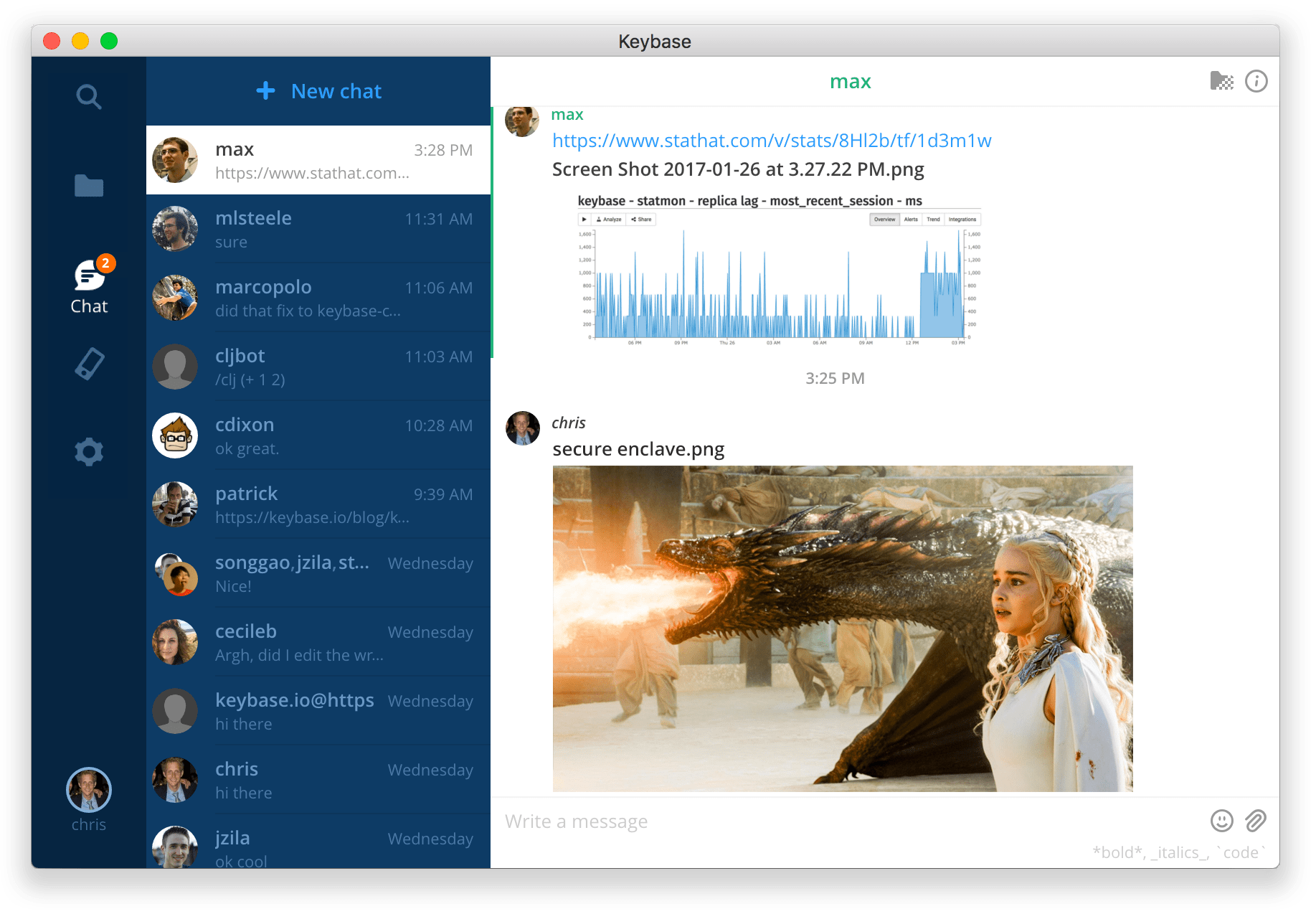Open the Devices phone icon
This screenshot has height=914, width=1316.
(x=90, y=364)
